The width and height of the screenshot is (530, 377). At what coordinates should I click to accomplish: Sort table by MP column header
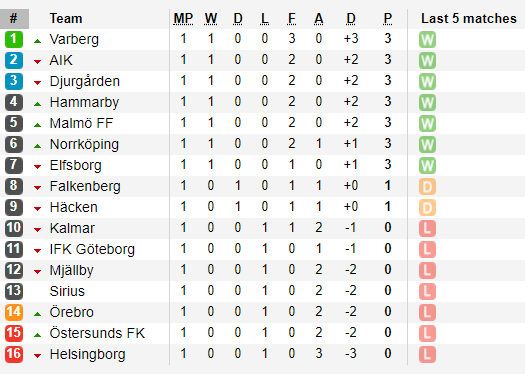pyautogui.click(x=183, y=19)
